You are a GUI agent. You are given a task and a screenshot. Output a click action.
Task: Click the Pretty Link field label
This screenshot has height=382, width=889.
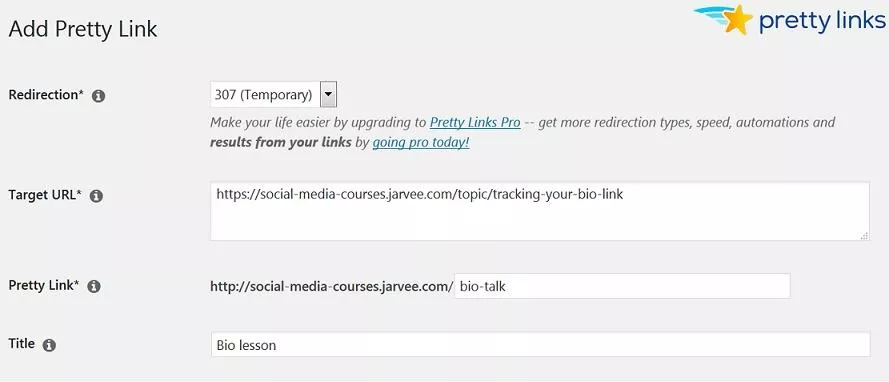[44, 285]
